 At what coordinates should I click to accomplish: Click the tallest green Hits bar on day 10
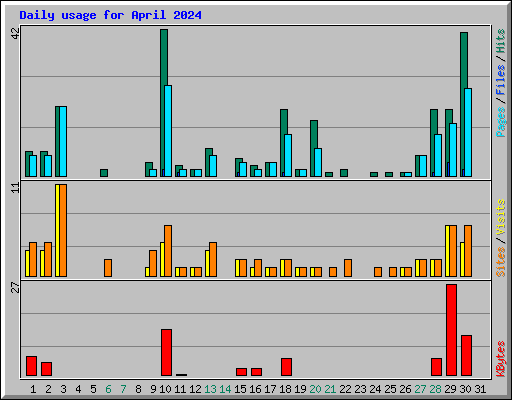163,103
